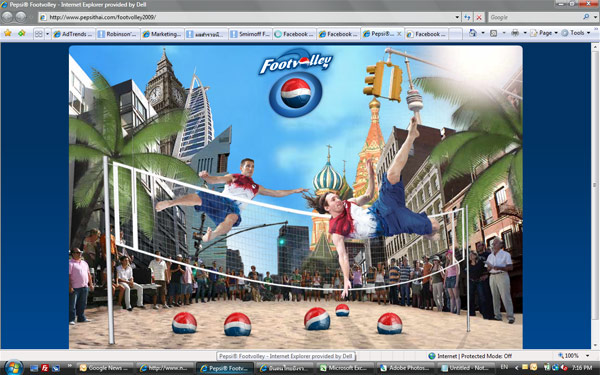This screenshot has height=375, width=600.
Task: Click the Add to Favorites icon
Action: [22, 33]
